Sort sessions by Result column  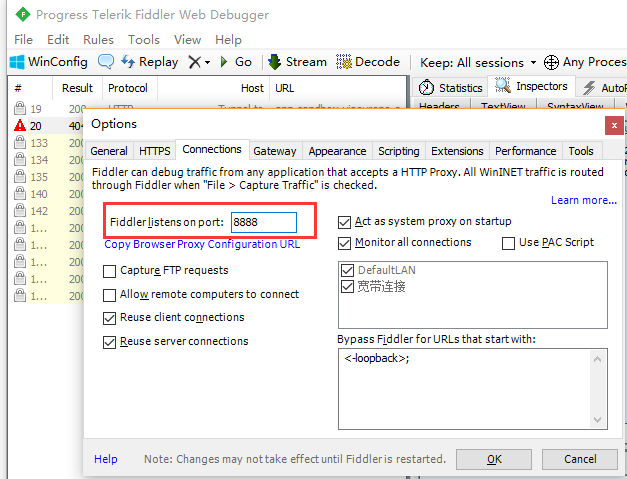77,88
